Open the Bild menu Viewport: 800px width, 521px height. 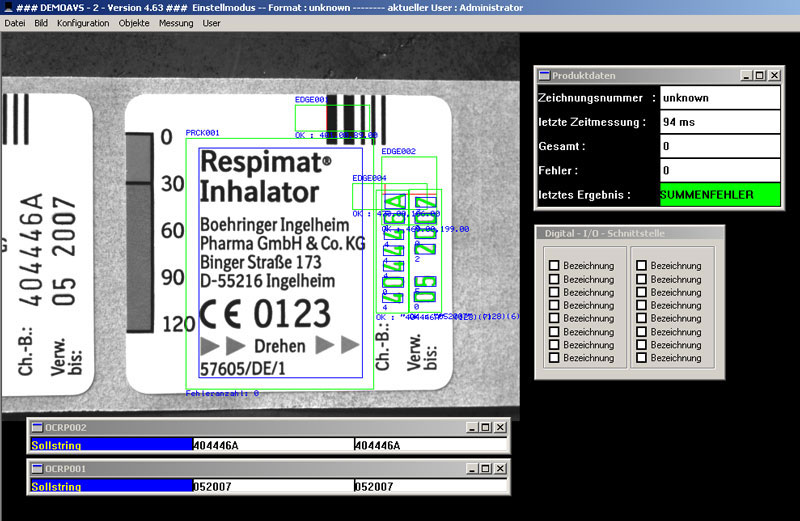click(41, 23)
